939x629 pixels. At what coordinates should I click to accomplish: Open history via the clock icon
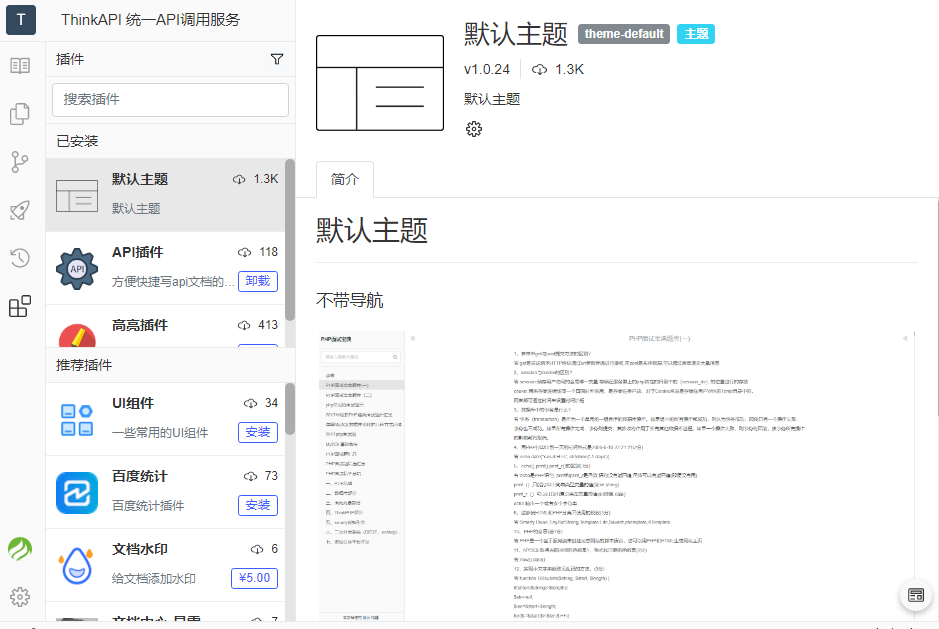(20, 257)
